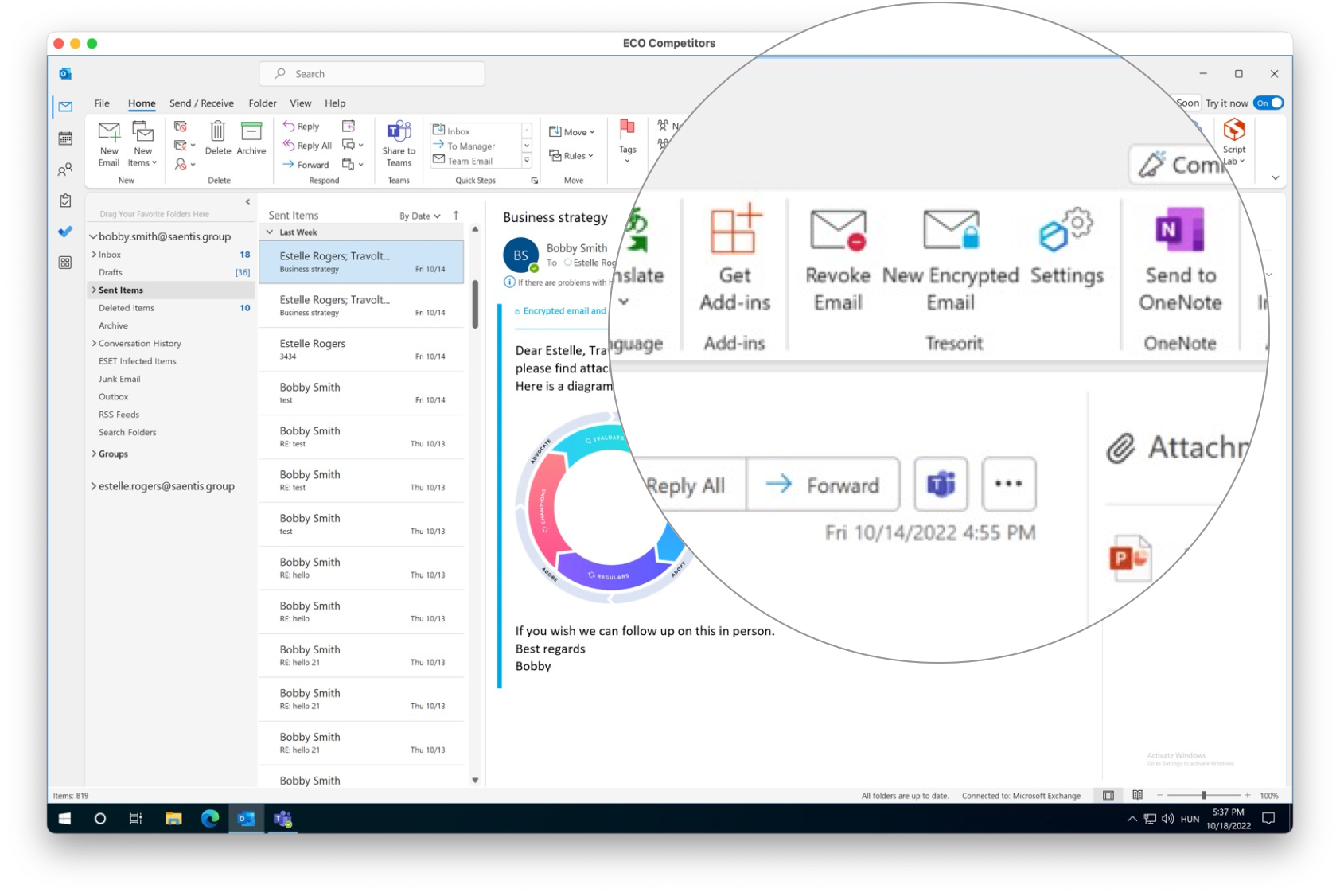
Task: Open Mail view in left sidebar
Action: [65, 106]
